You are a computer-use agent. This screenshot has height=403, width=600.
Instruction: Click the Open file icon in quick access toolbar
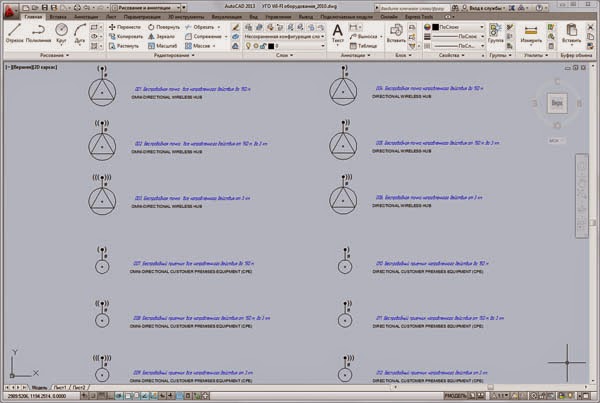point(35,7)
